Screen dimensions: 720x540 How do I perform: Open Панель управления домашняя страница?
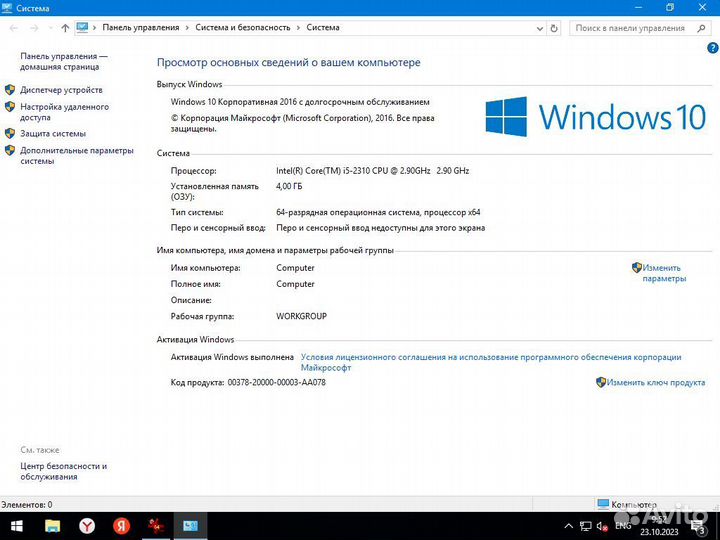click(63, 61)
